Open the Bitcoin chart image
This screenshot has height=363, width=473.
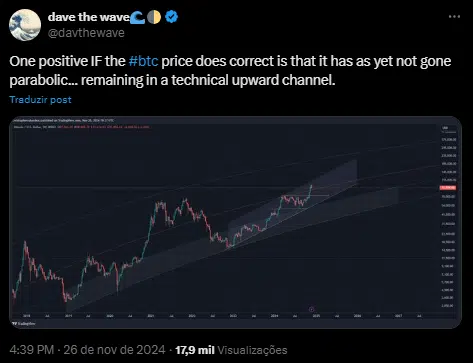(235, 222)
